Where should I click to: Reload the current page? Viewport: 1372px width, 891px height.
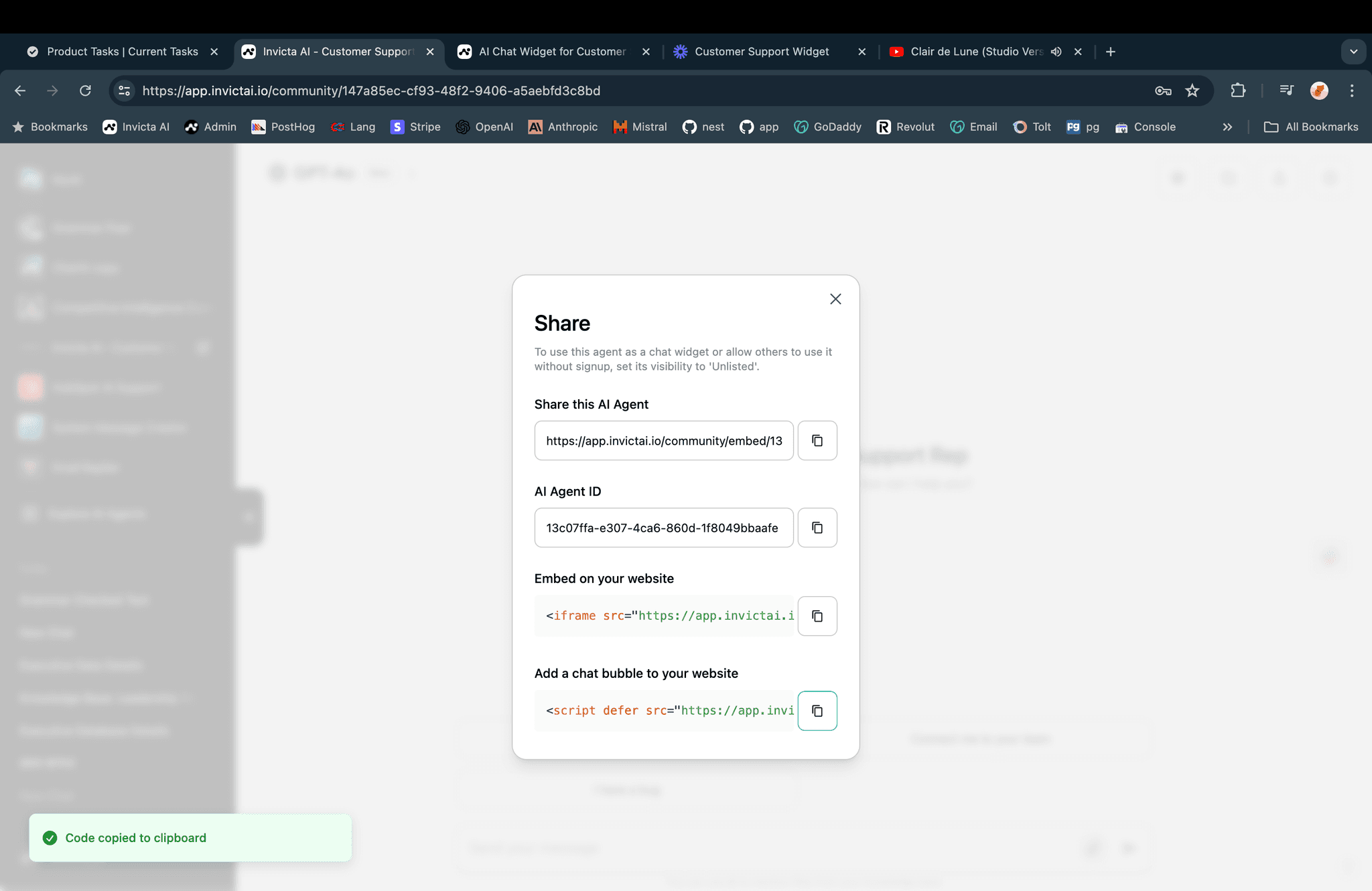tap(85, 90)
